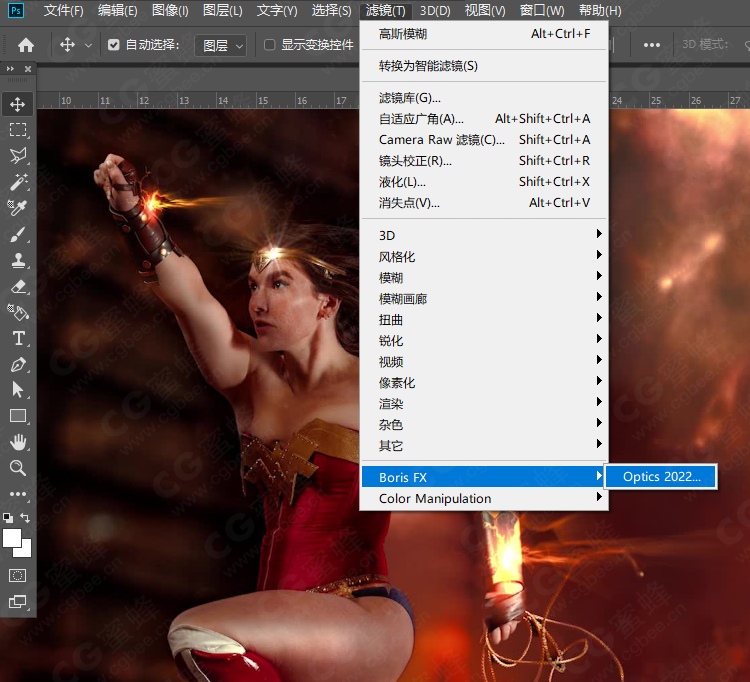Select the Rectangle shape tool
Viewport: 750px width, 682px height.
coord(18,416)
